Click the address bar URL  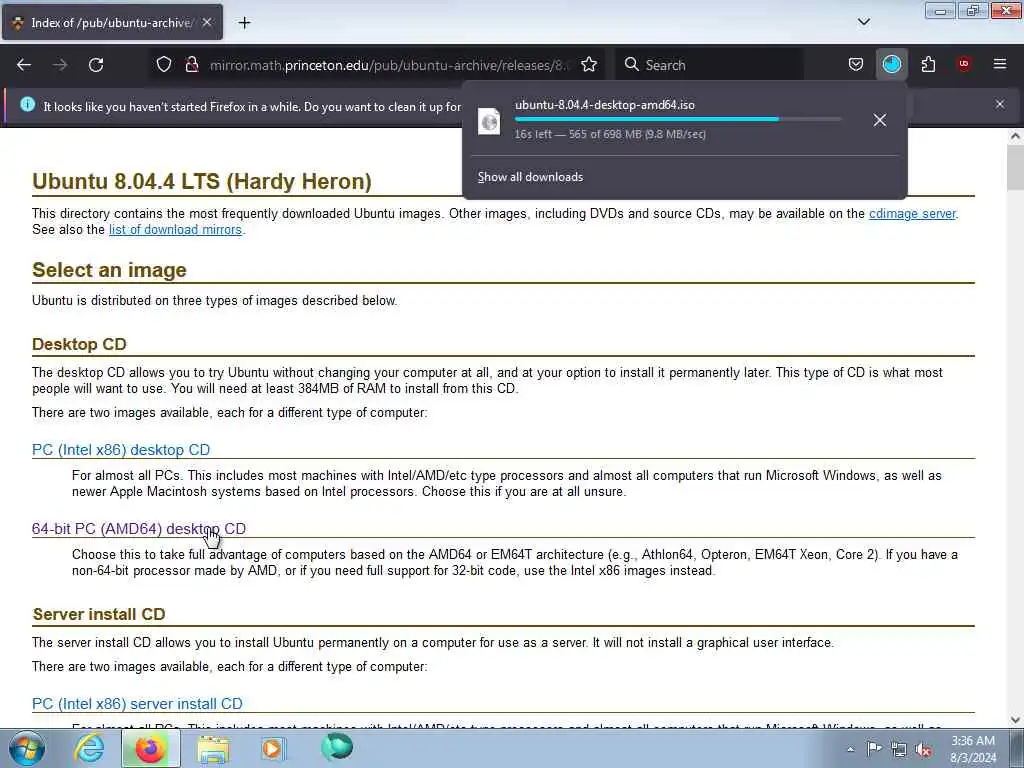[389, 65]
